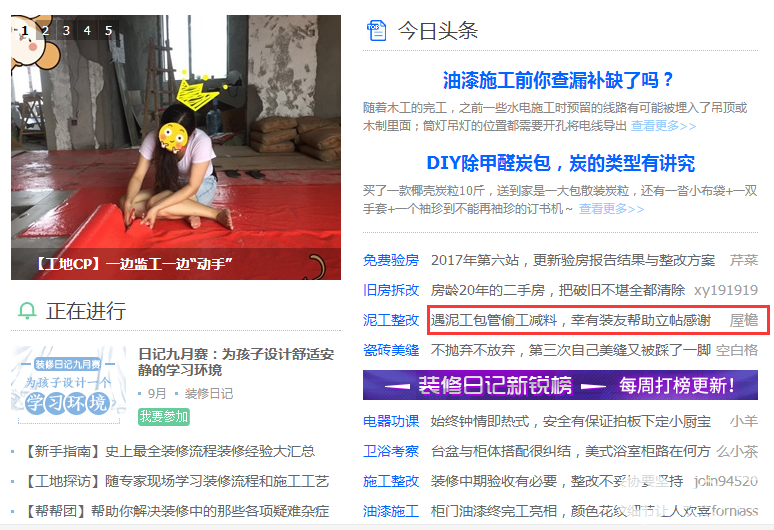Open headline 油漆施工前你查漏补缺了吗？

tap(559, 80)
